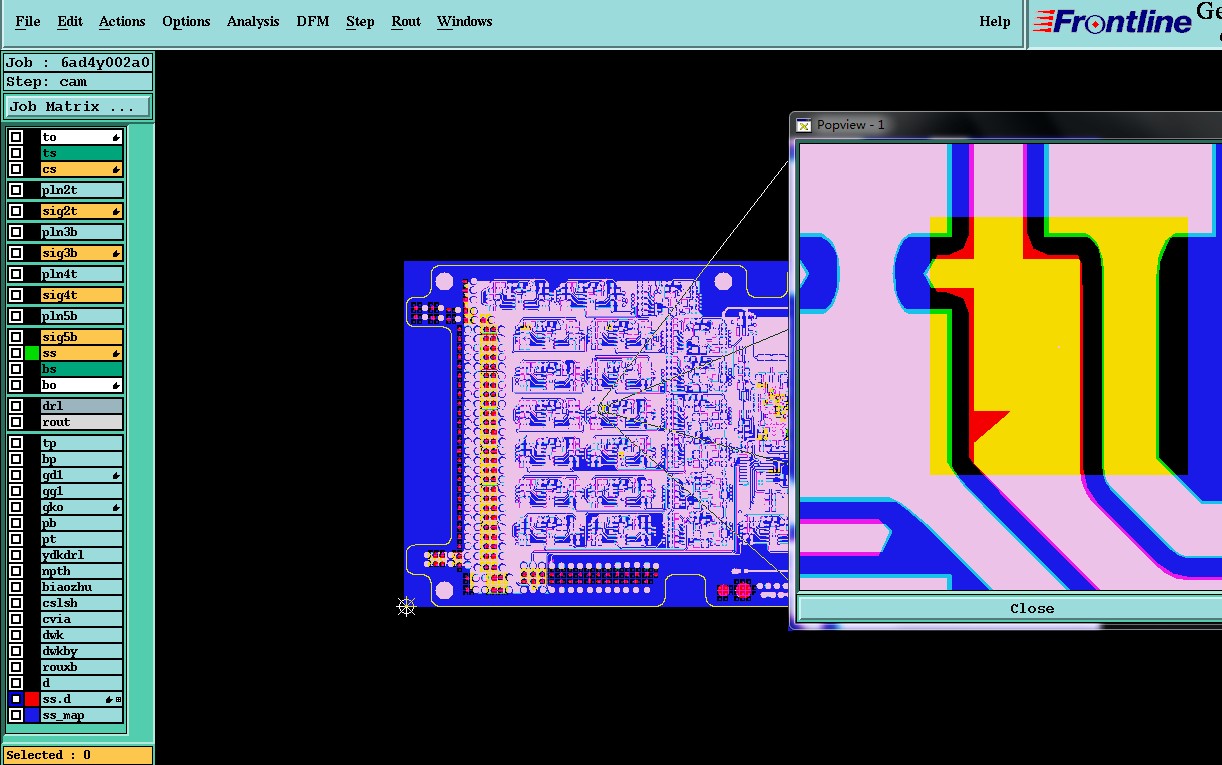1222x765 pixels.
Task: Click the Popview - 1 title bar
Action: pyautogui.click(x=1006, y=124)
